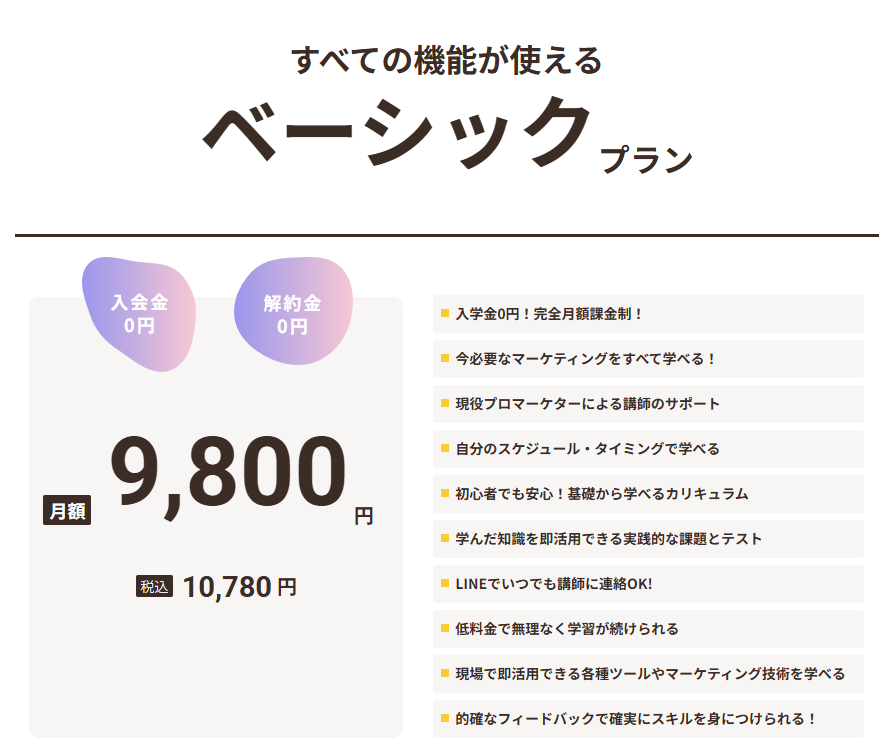Click the 入会金0円 gradient badge

point(139,314)
